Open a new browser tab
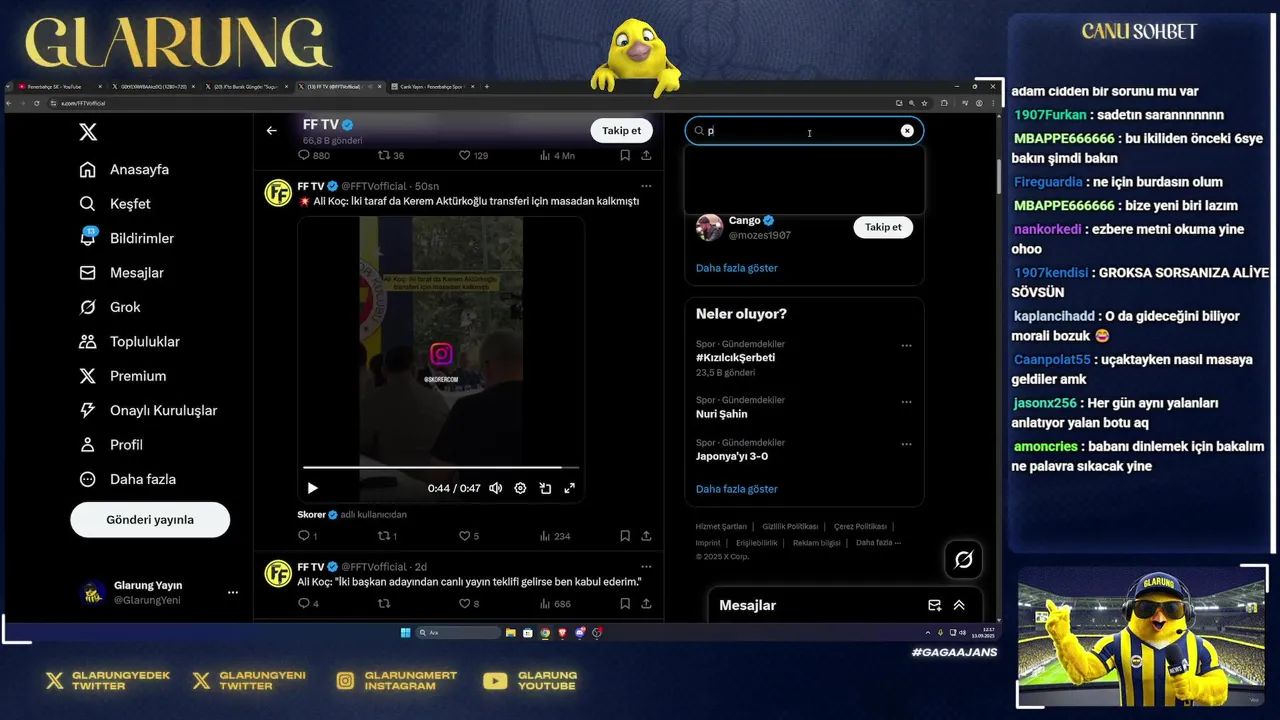Viewport: 1280px width, 720px height. pos(487,87)
